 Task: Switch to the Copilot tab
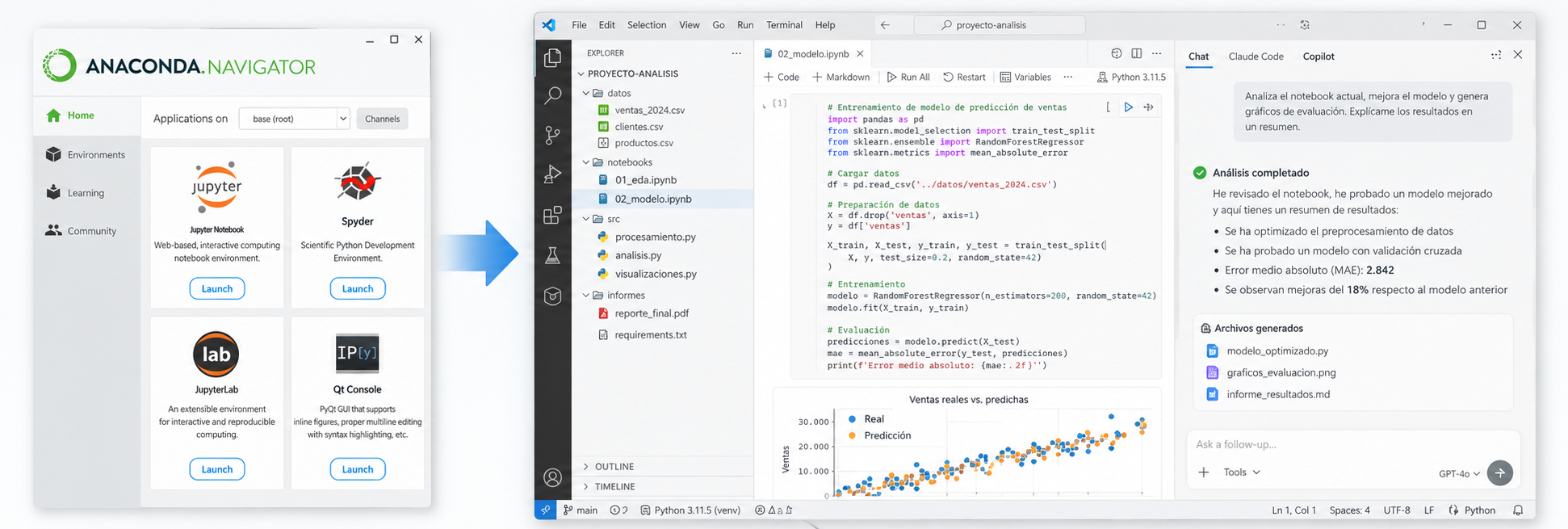tap(1319, 57)
